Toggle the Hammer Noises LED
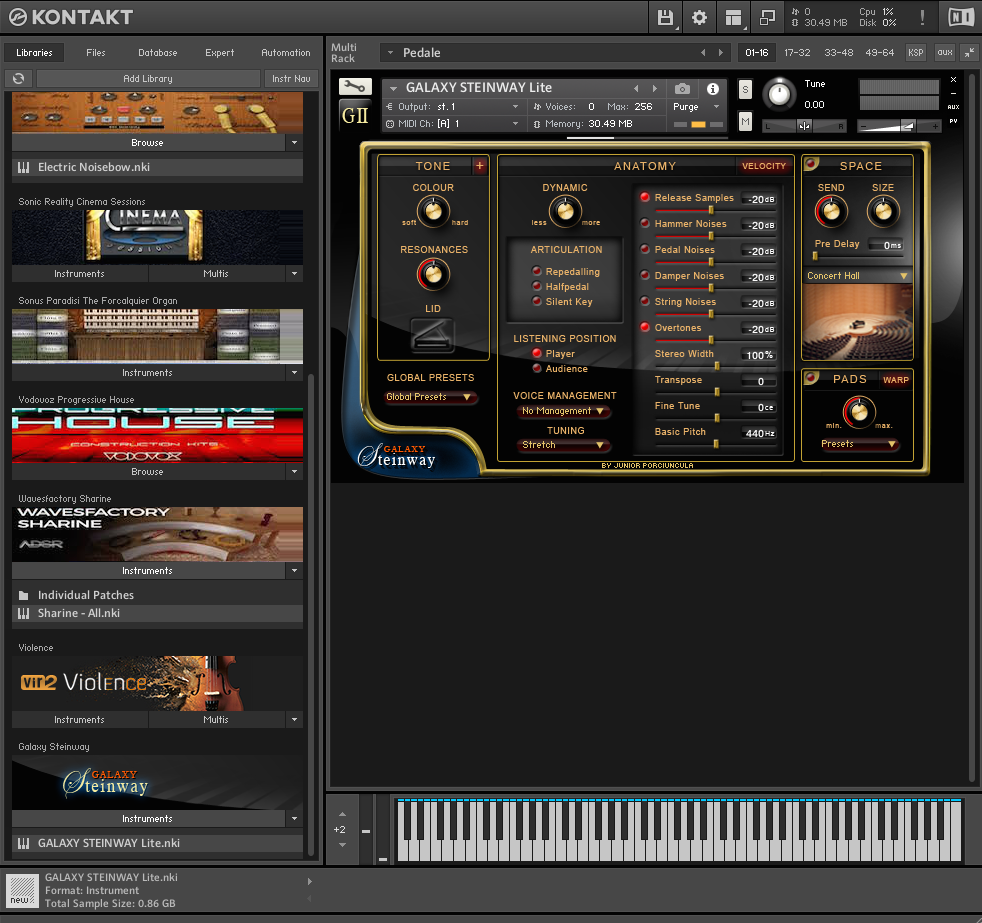The width and height of the screenshot is (982, 923). (x=644, y=223)
